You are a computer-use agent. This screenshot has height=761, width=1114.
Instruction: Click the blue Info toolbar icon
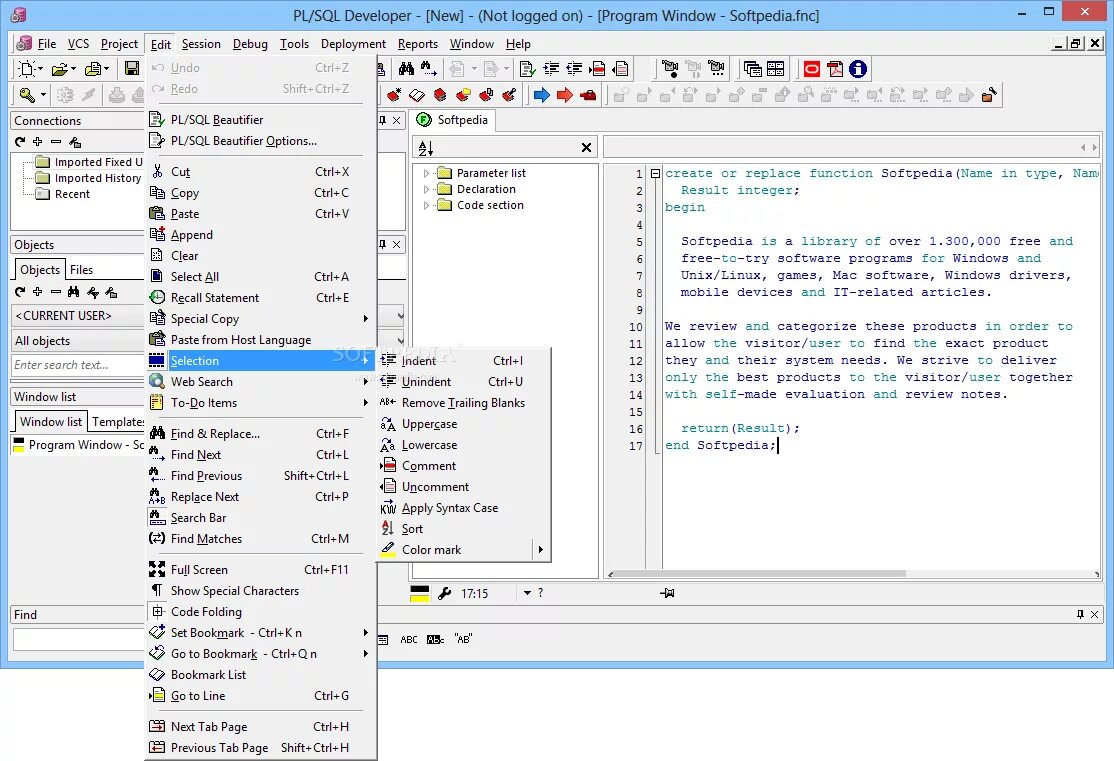(x=858, y=68)
